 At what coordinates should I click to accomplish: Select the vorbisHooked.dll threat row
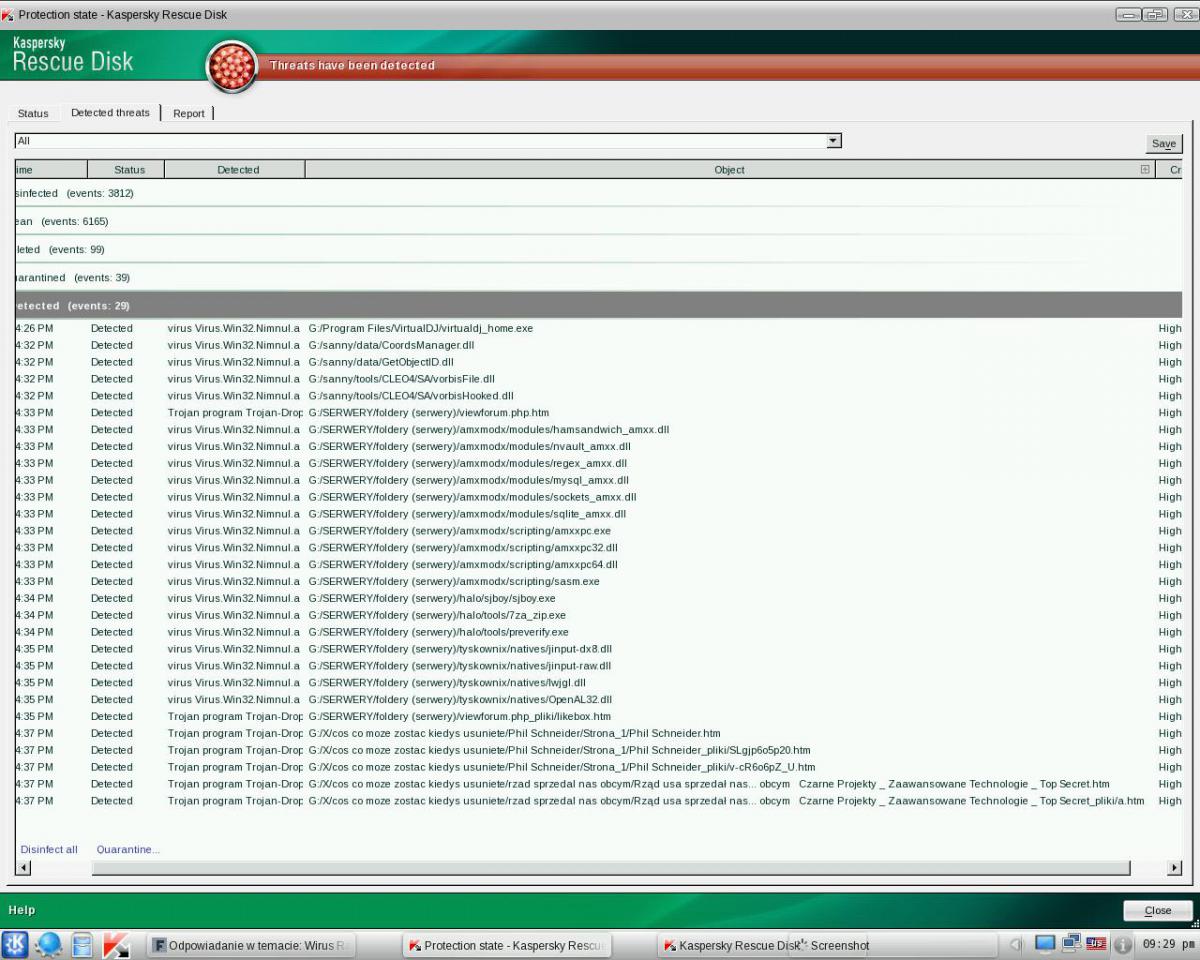(x=598, y=396)
